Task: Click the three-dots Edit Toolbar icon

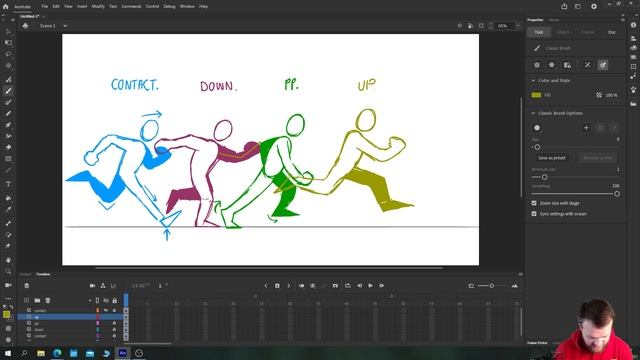Action: 8,298
